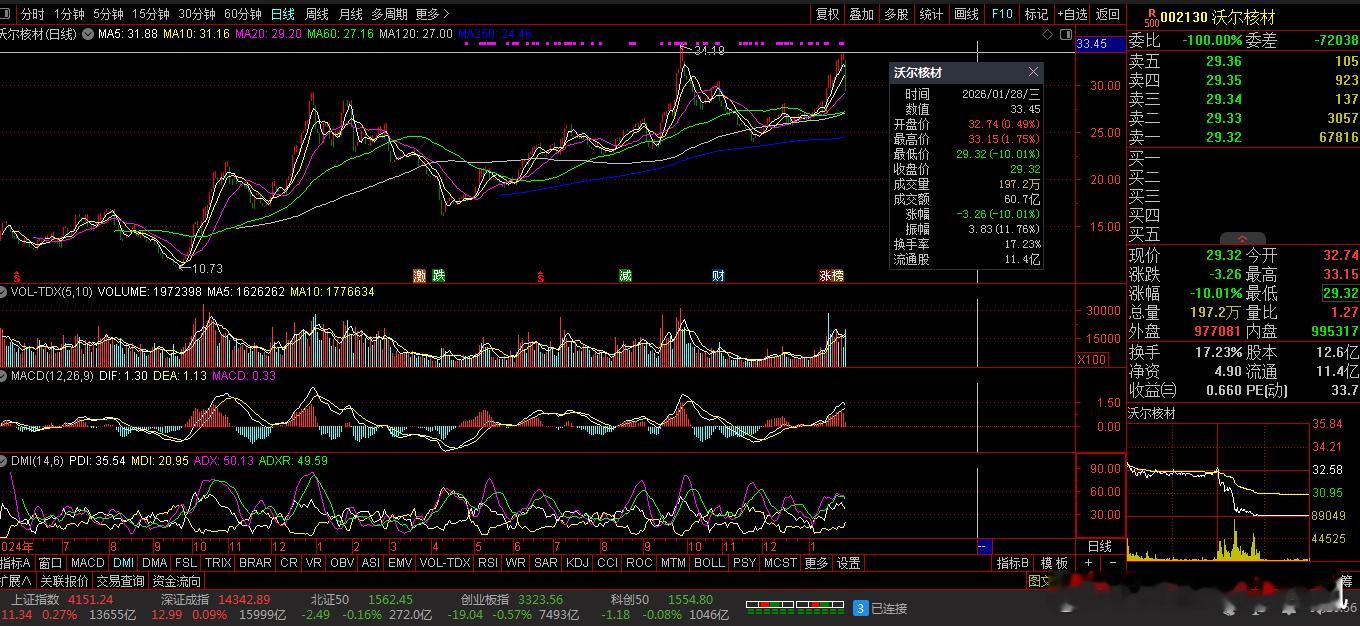
Task: Open indicator 设置 settings
Action: 848,563
